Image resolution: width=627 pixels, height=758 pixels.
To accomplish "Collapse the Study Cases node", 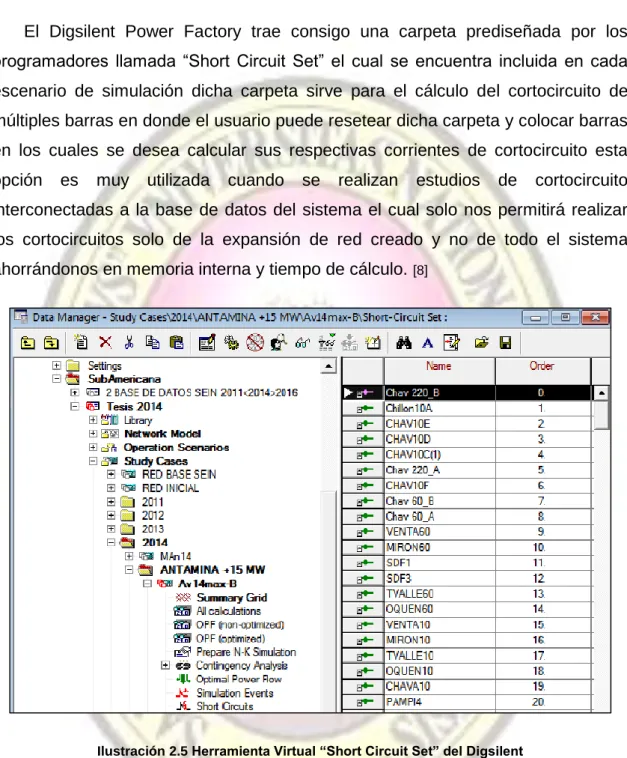I will 93,461.
